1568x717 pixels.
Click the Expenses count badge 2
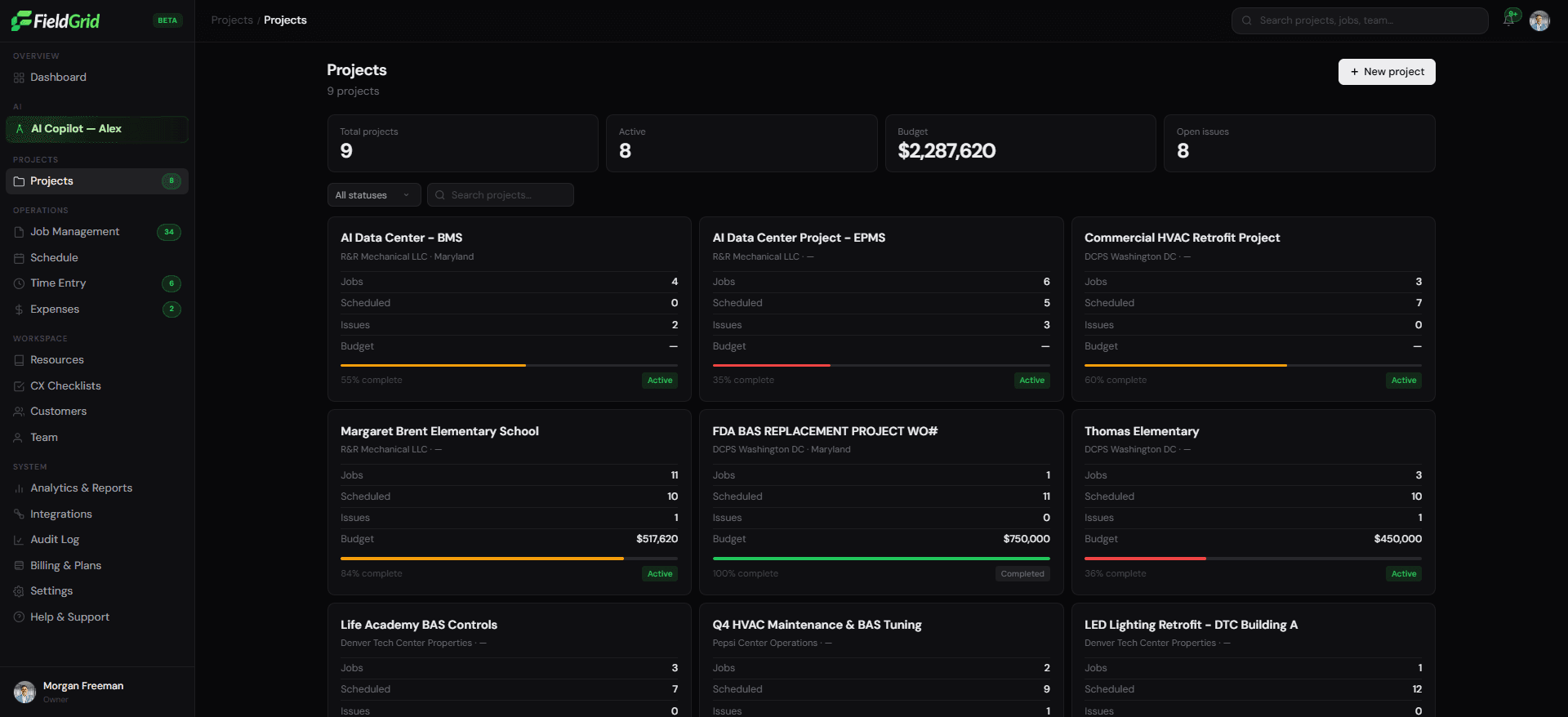(x=171, y=310)
